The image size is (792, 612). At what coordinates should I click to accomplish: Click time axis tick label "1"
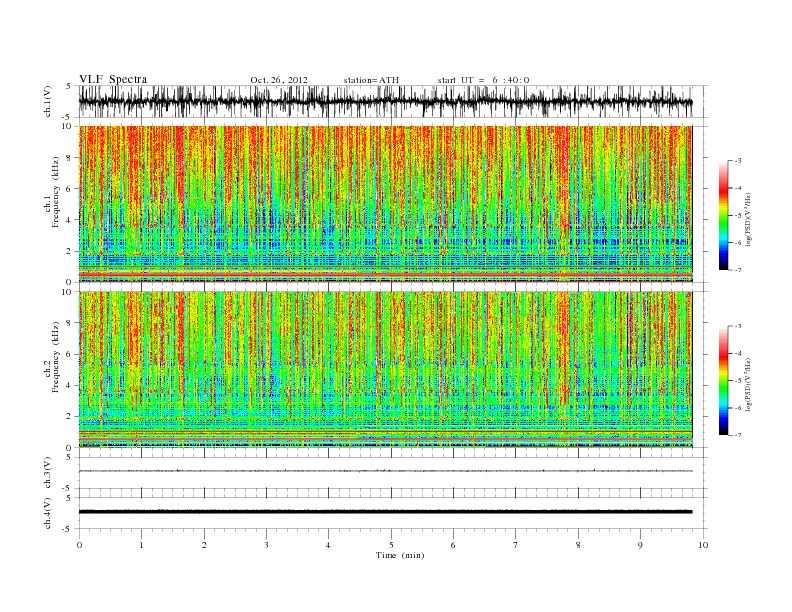point(141,545)
